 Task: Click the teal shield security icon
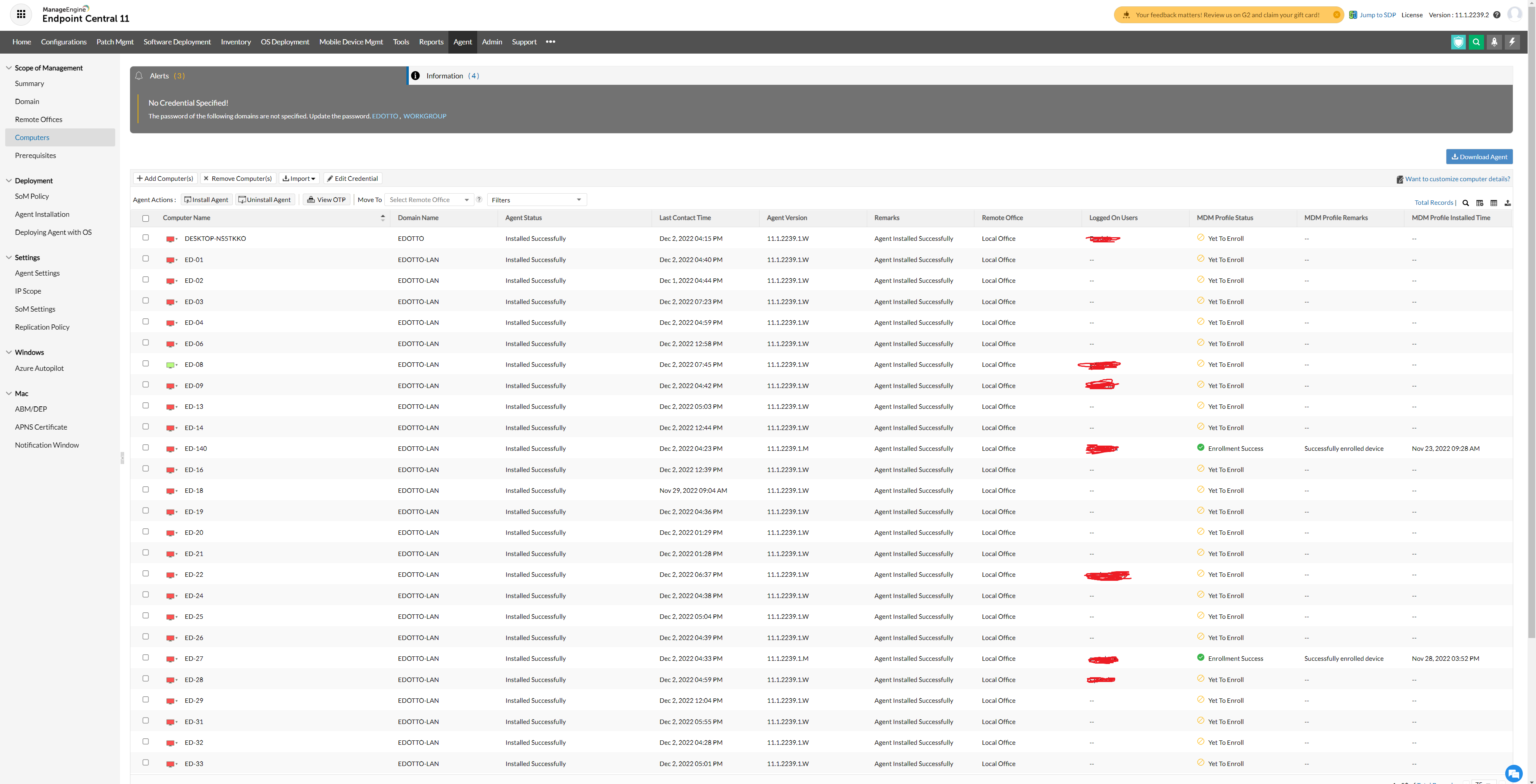1458,42
